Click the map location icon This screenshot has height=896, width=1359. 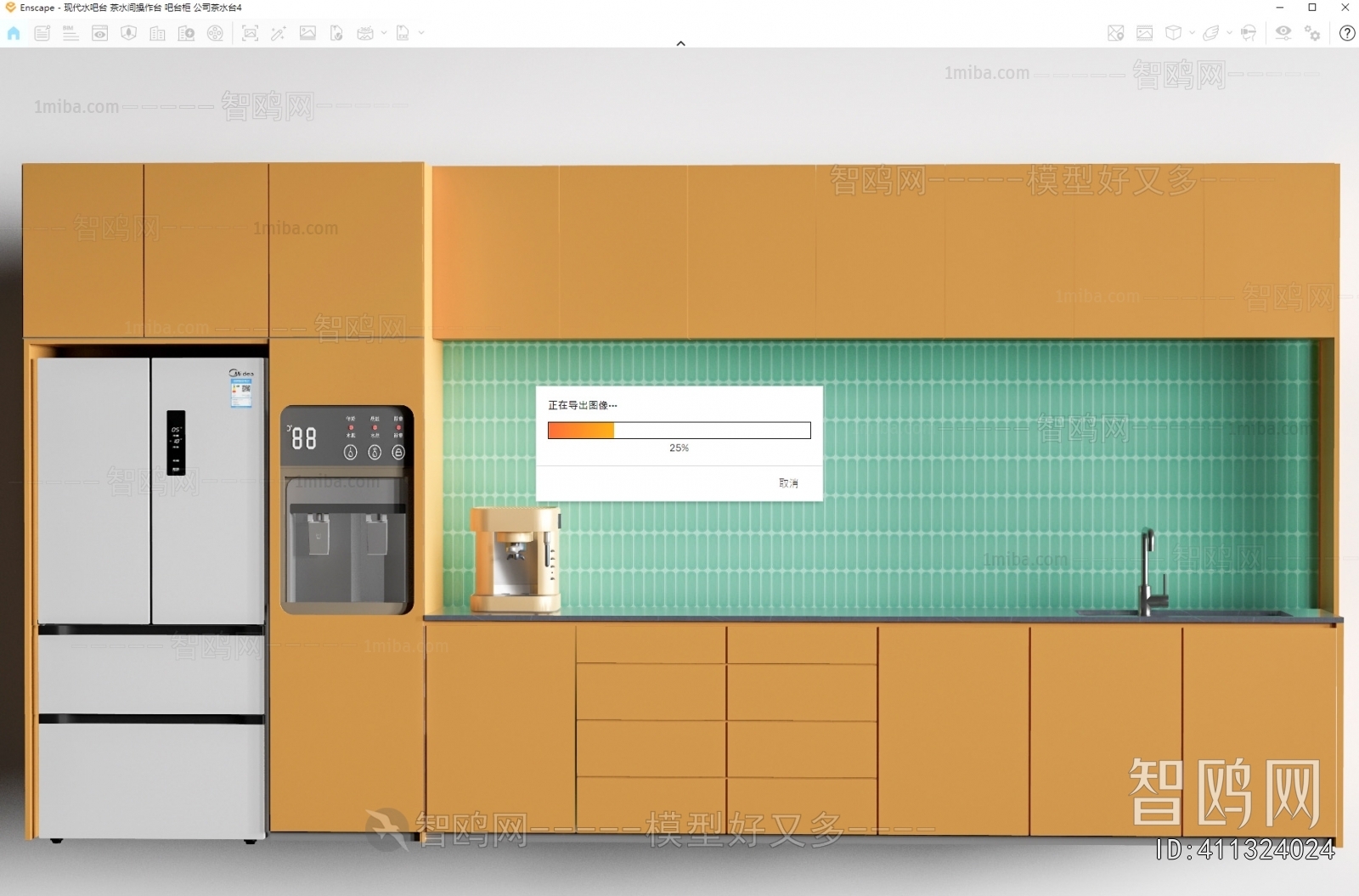1114,34
